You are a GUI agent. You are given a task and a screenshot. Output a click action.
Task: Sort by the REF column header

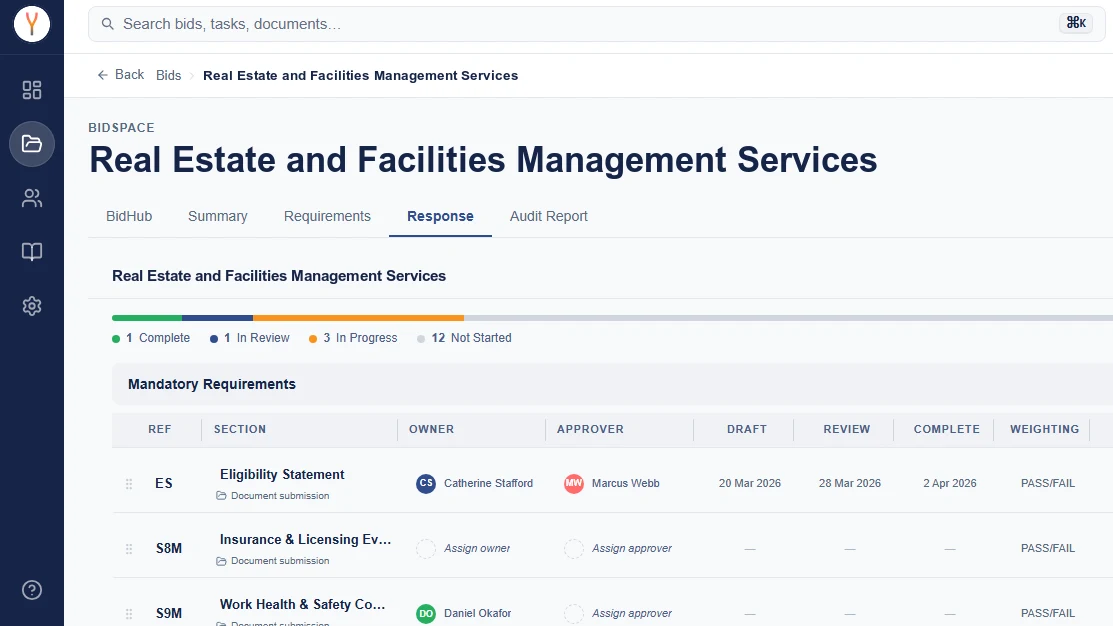(x=160, y=429)
